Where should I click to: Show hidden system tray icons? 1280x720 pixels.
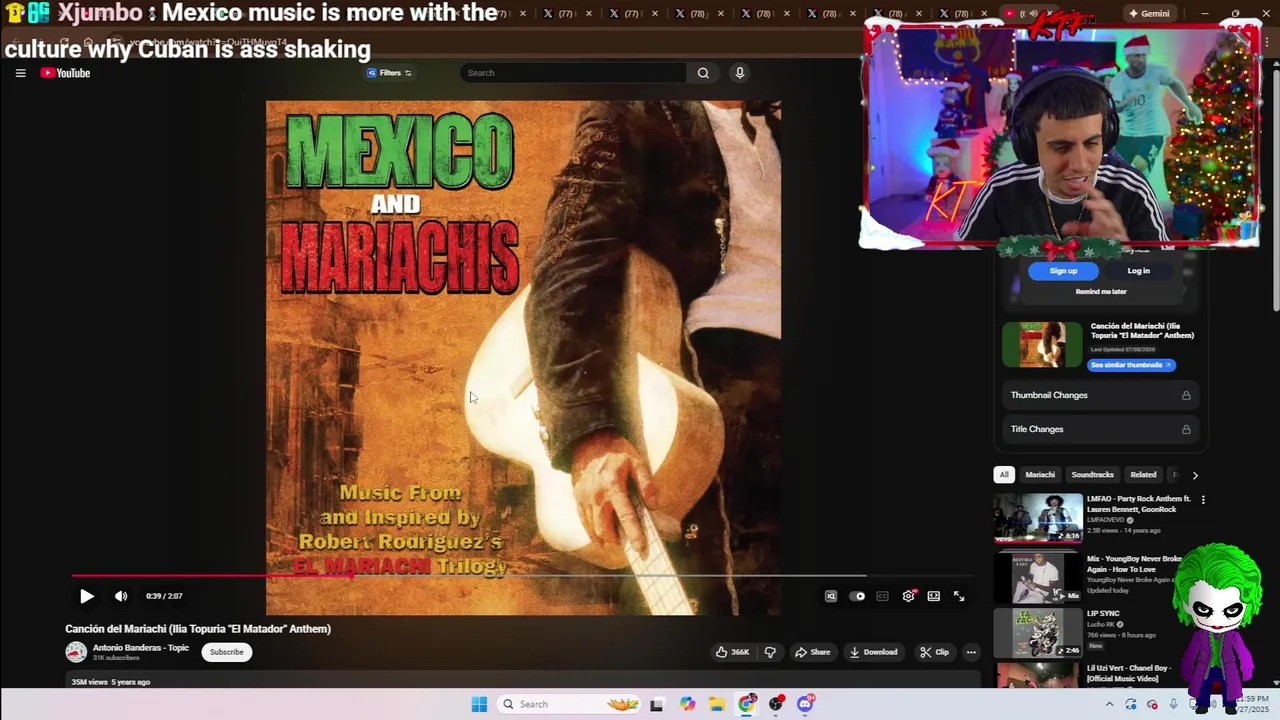1109,704
